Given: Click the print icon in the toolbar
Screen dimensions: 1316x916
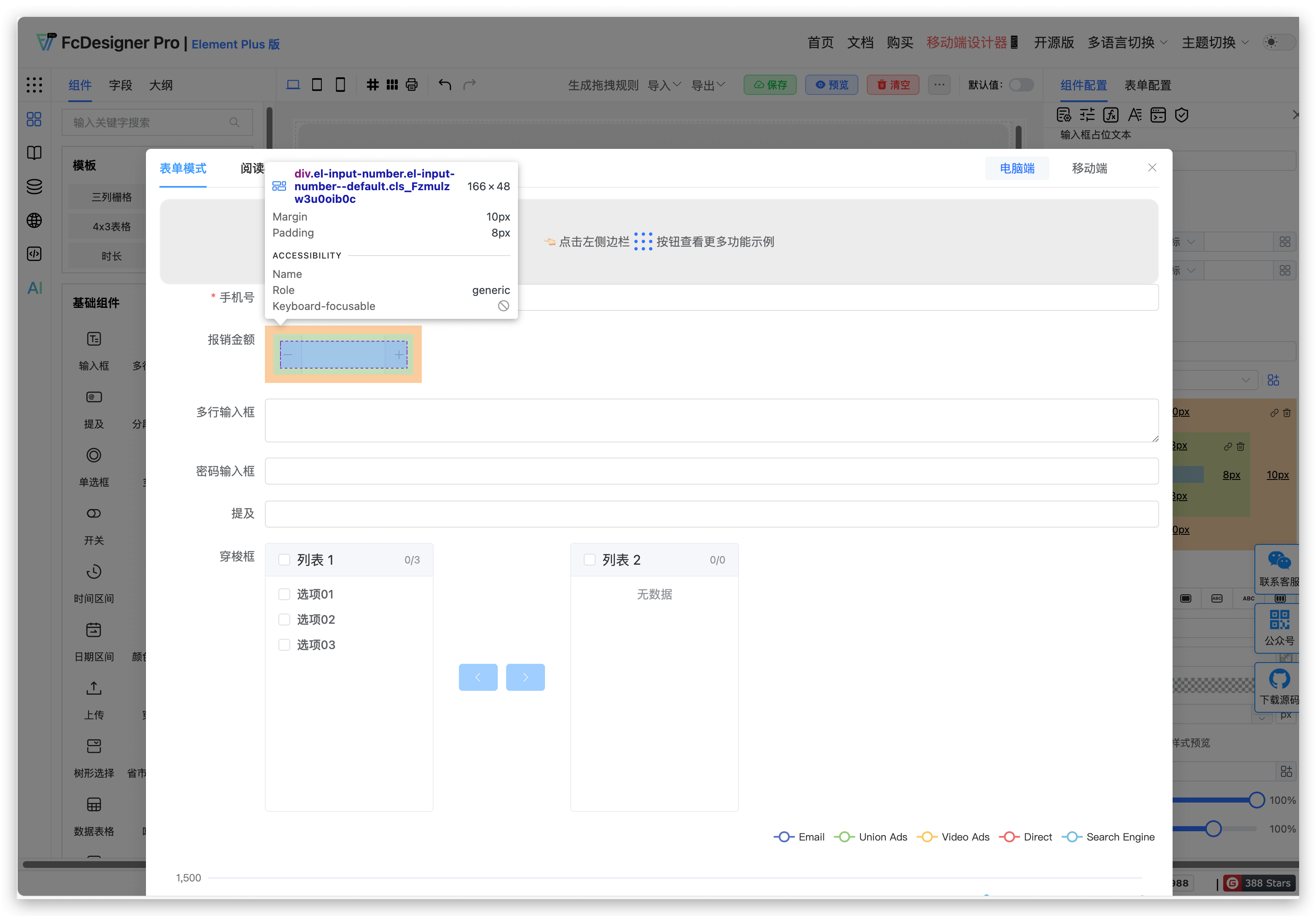Looking at the screenshot, I should (412, 85).
